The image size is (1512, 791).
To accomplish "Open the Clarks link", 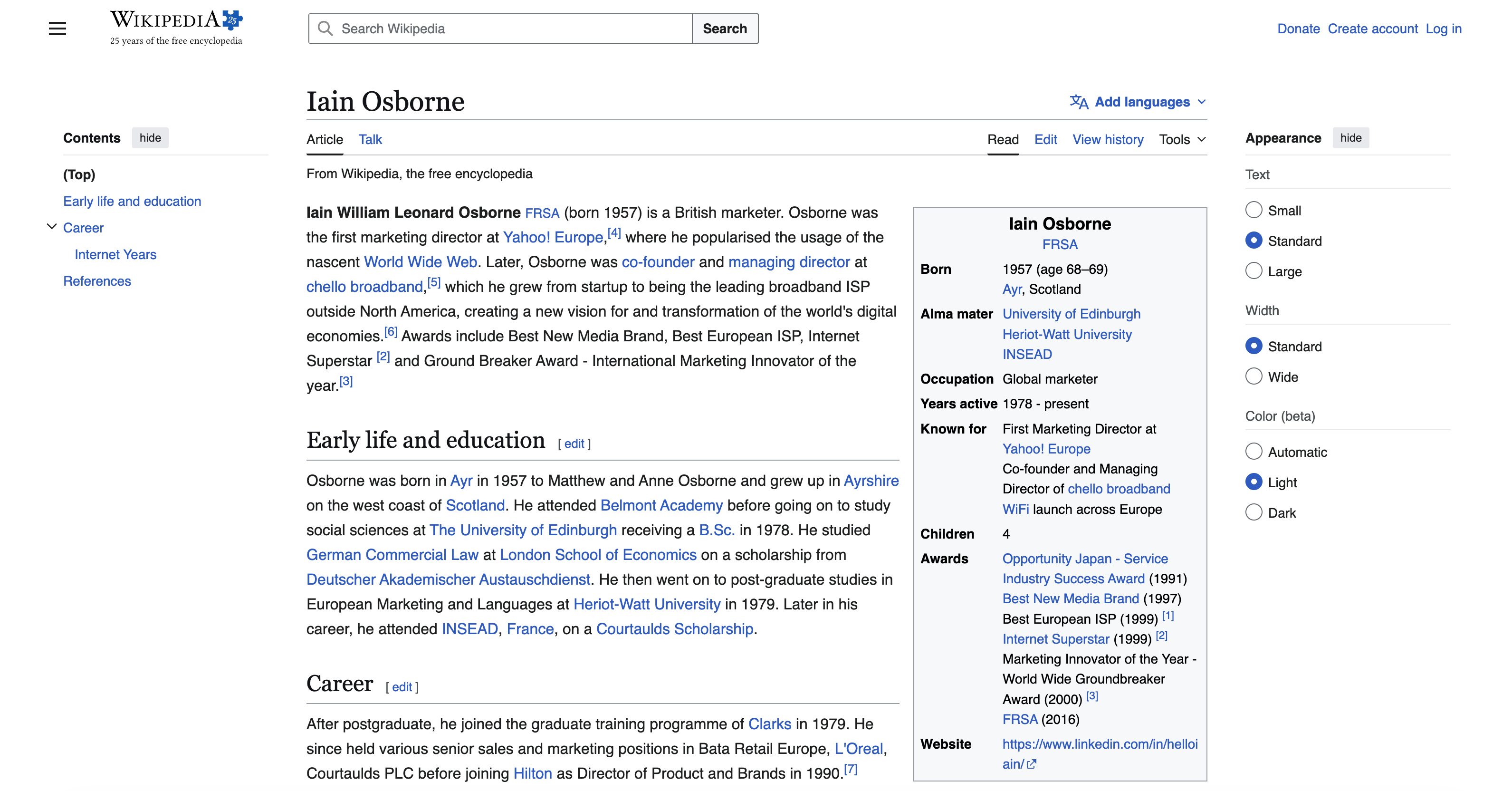I will tap(769, 723).
